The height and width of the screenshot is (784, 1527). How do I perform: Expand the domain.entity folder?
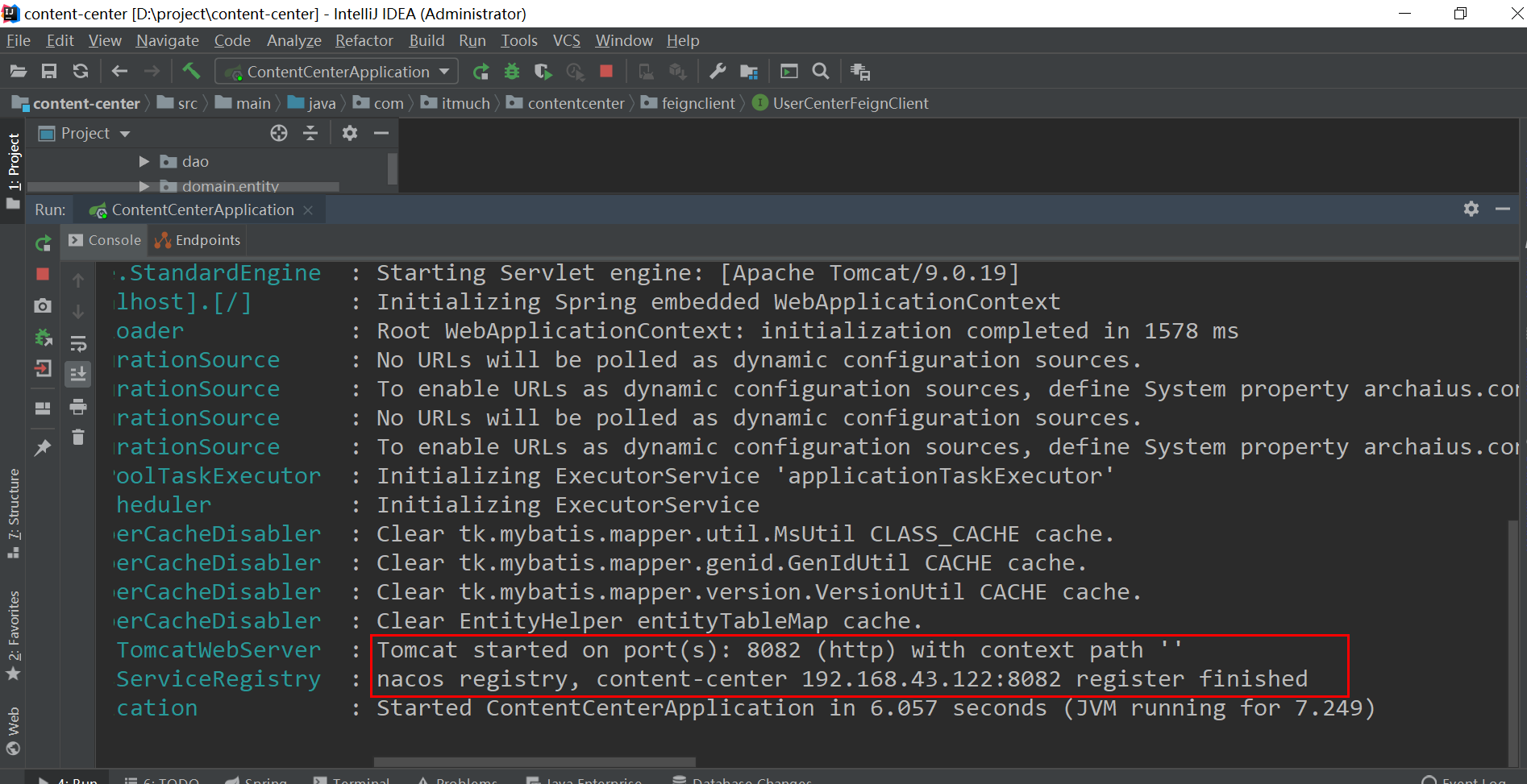point(144,186)
